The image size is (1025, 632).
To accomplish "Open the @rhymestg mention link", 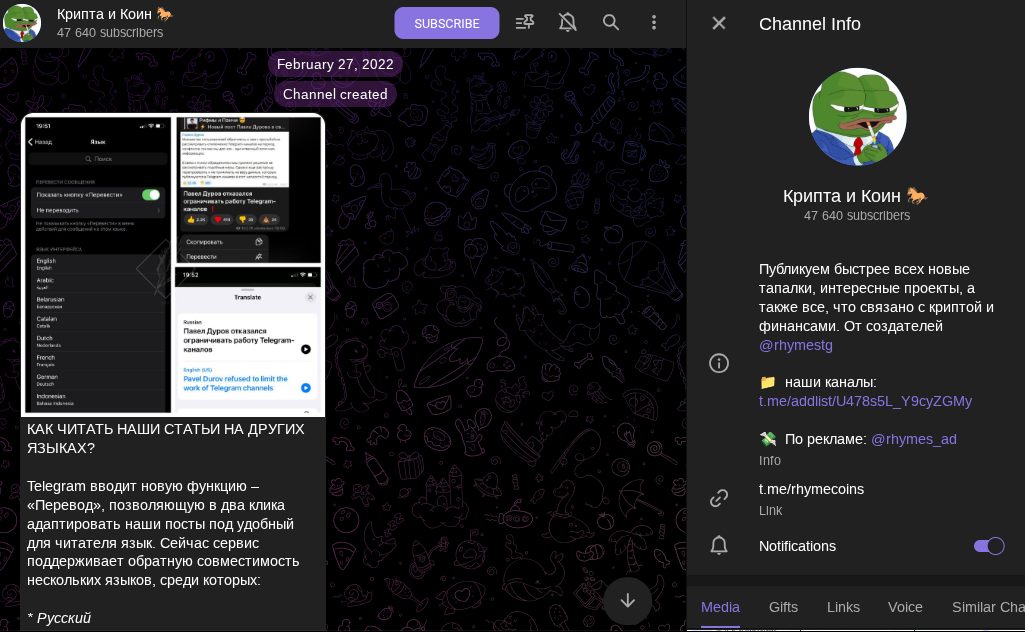I will click(x=796, y=345).
